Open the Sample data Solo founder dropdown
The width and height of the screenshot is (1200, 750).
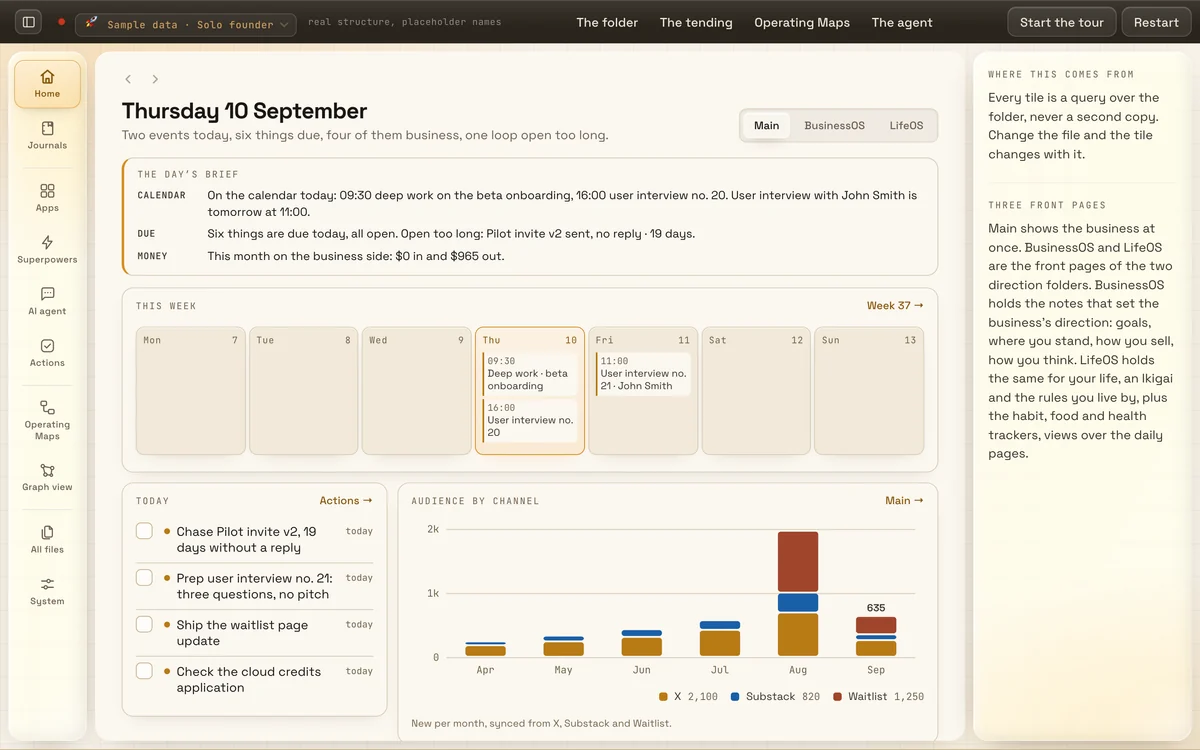(186, 24)
